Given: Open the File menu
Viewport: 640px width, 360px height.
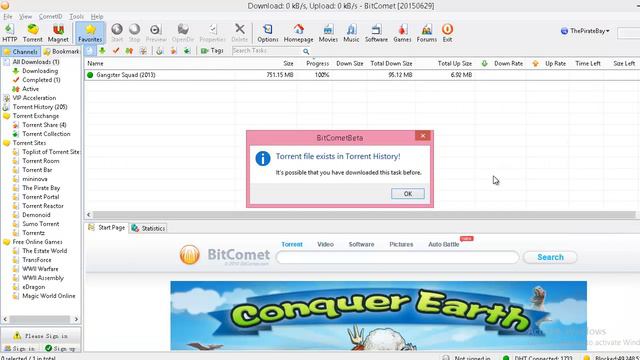Looking at the screenshot, I should 8,16.
